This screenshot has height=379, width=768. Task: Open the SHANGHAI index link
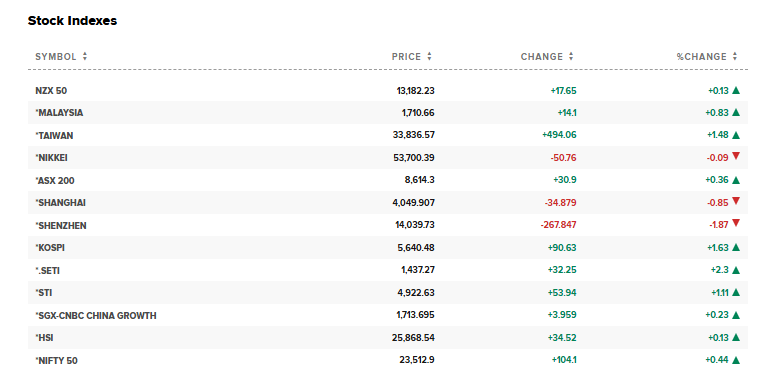pos(61,203)
